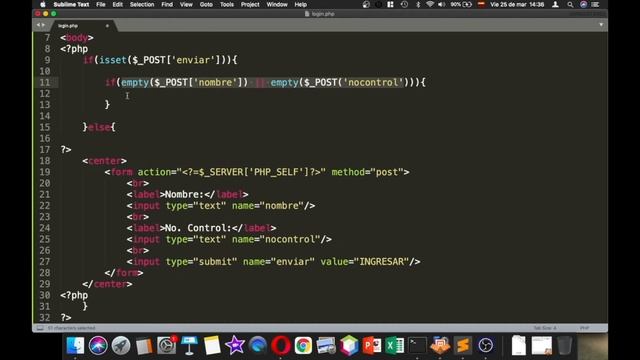
Task: Launch Siri from the Dock
Action: [98, 345]
